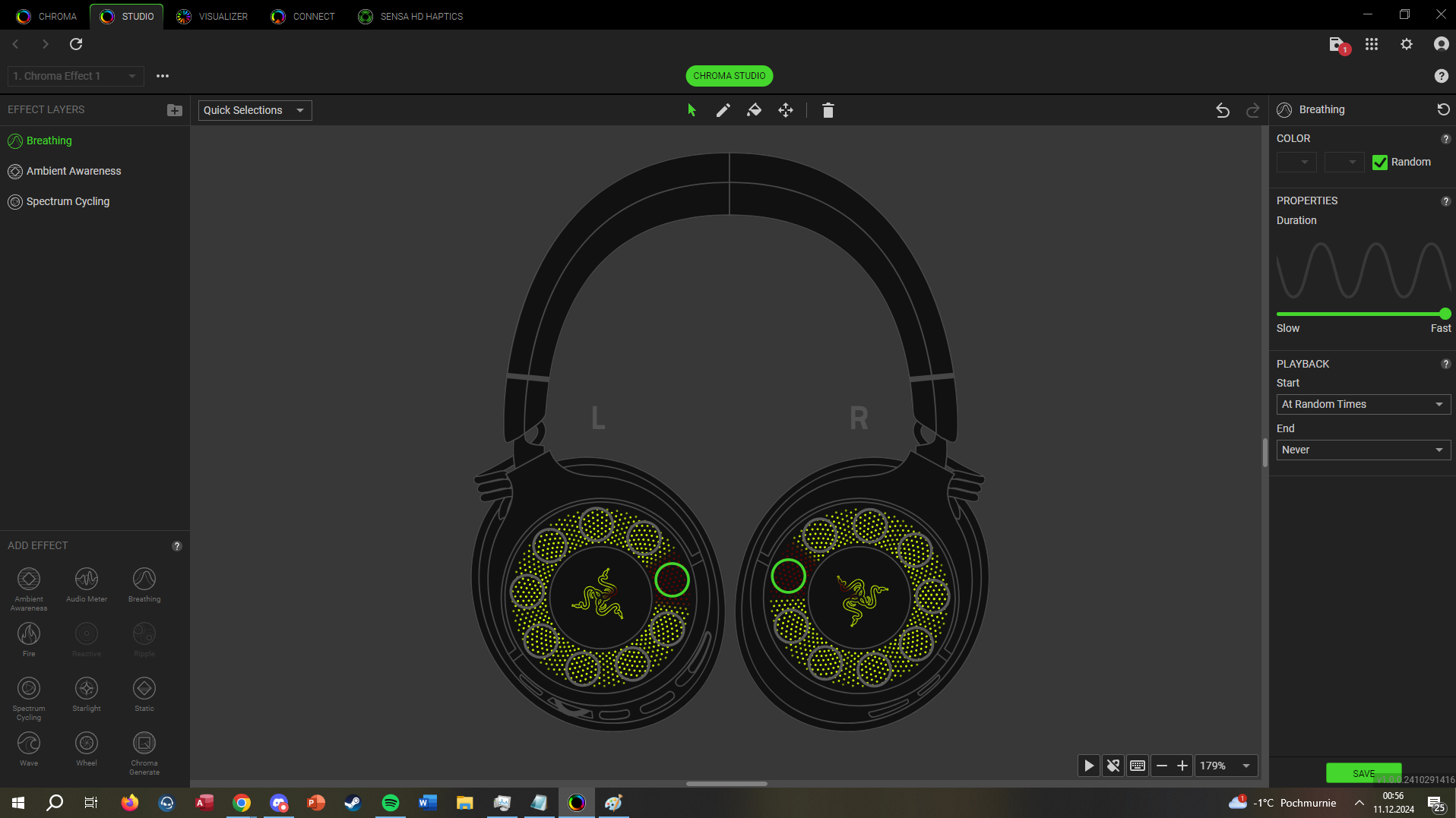The image size is (1456, 818).
Task: Switch to the Visualizer tab
Action: pyautogui.click(x=212, y=16)
